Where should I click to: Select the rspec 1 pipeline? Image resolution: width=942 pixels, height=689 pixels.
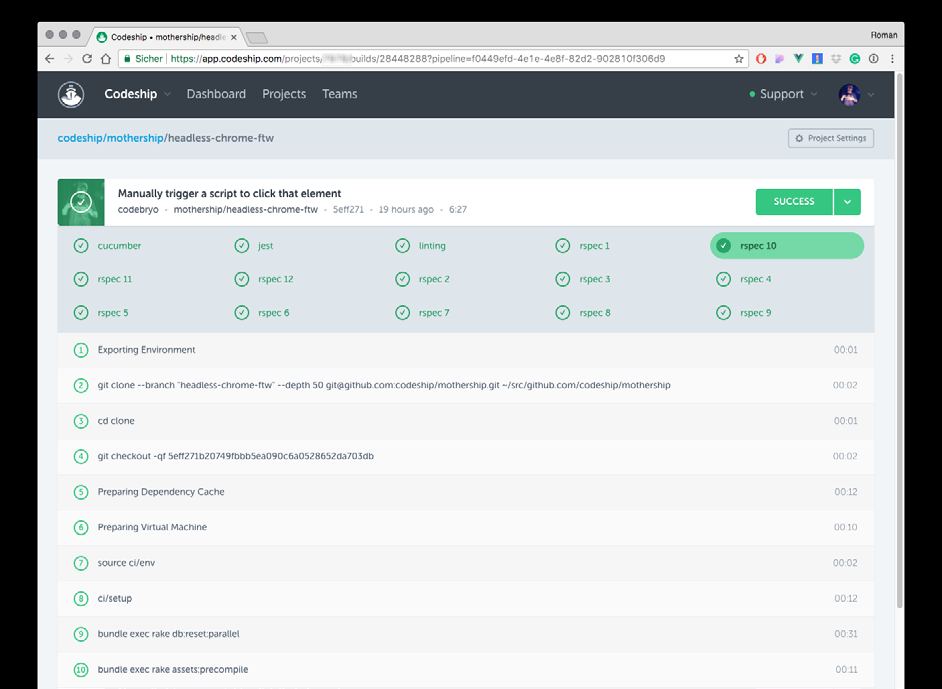[582, 246]
